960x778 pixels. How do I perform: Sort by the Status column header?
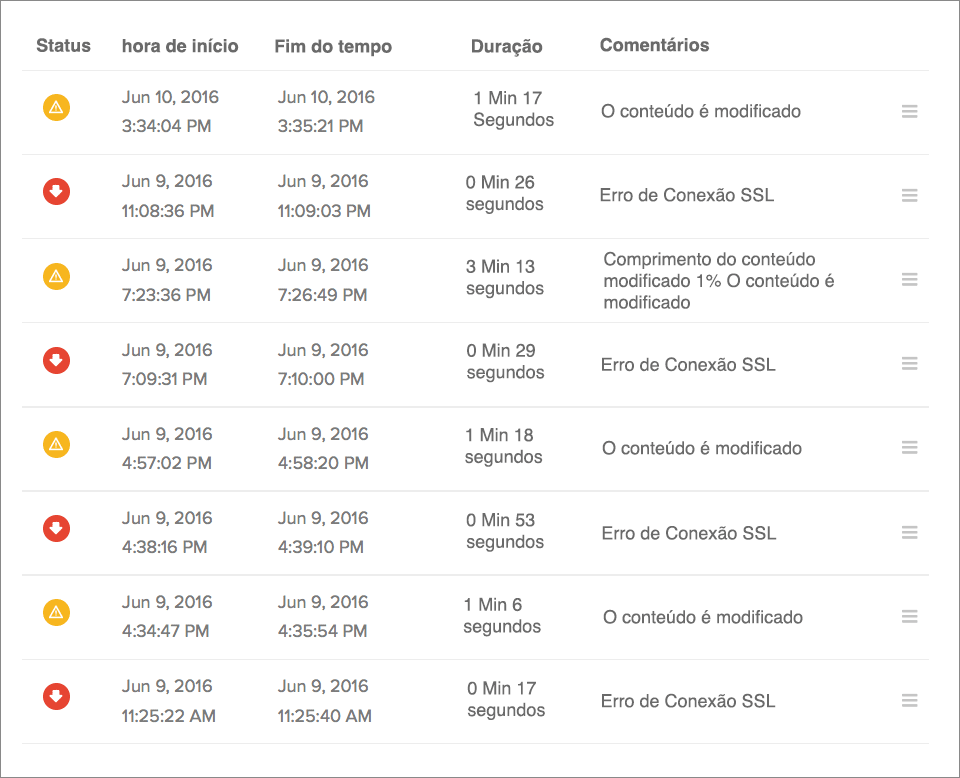[63, 46]
